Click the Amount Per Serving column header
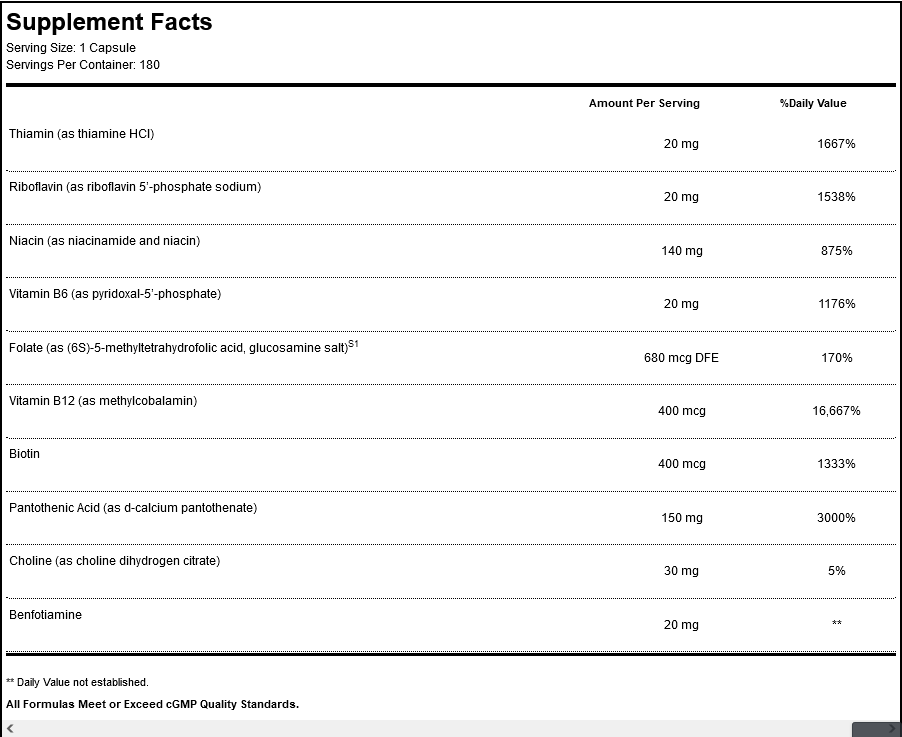The height and width of the screenshot is (737, 902). (x=644, y=103)
